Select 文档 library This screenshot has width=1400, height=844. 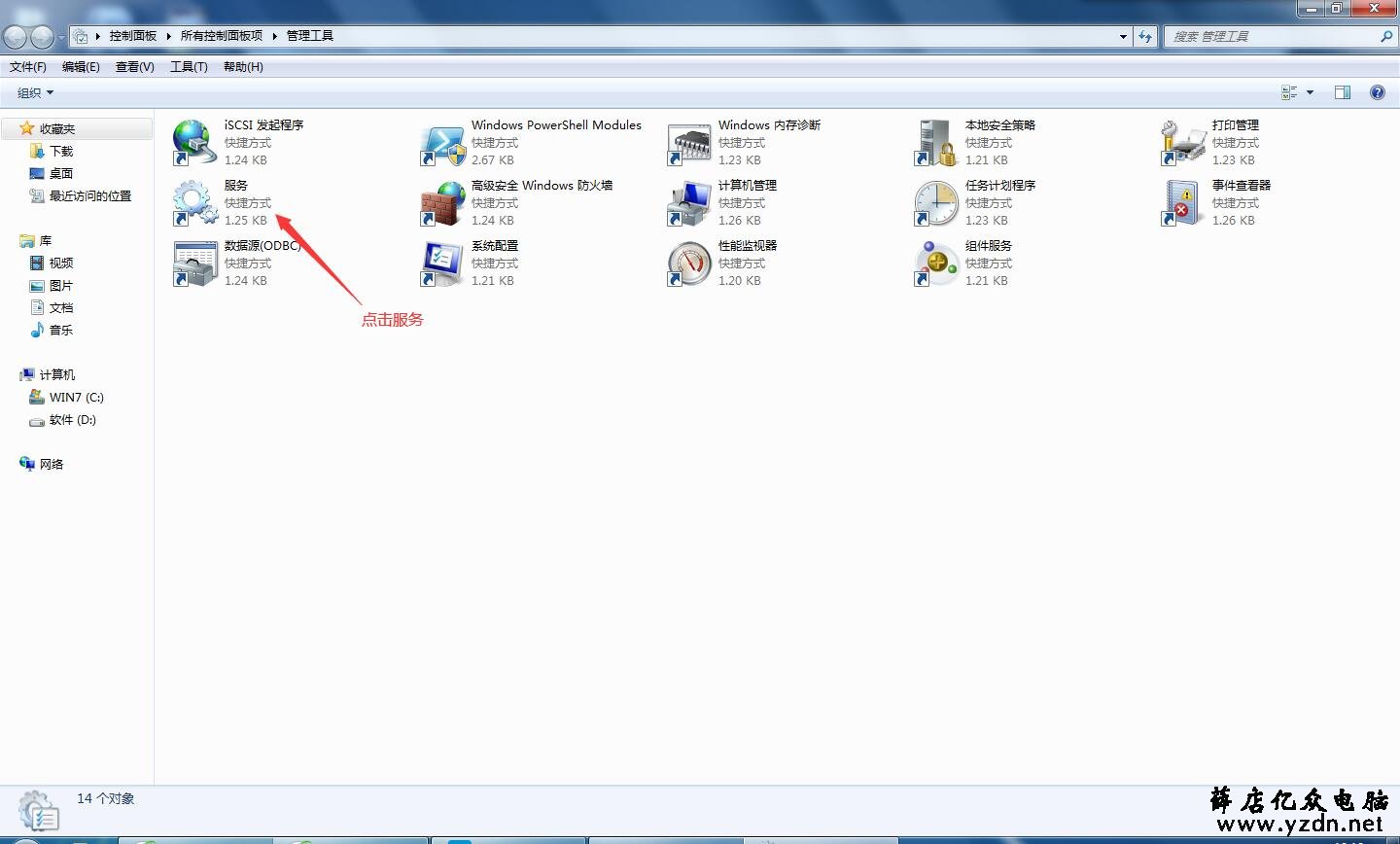61,307
